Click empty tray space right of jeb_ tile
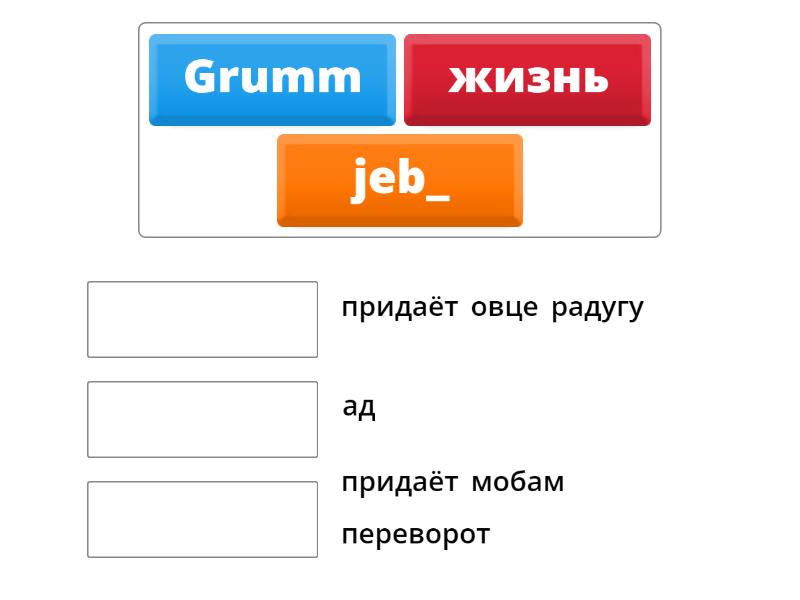 (590, 182)
